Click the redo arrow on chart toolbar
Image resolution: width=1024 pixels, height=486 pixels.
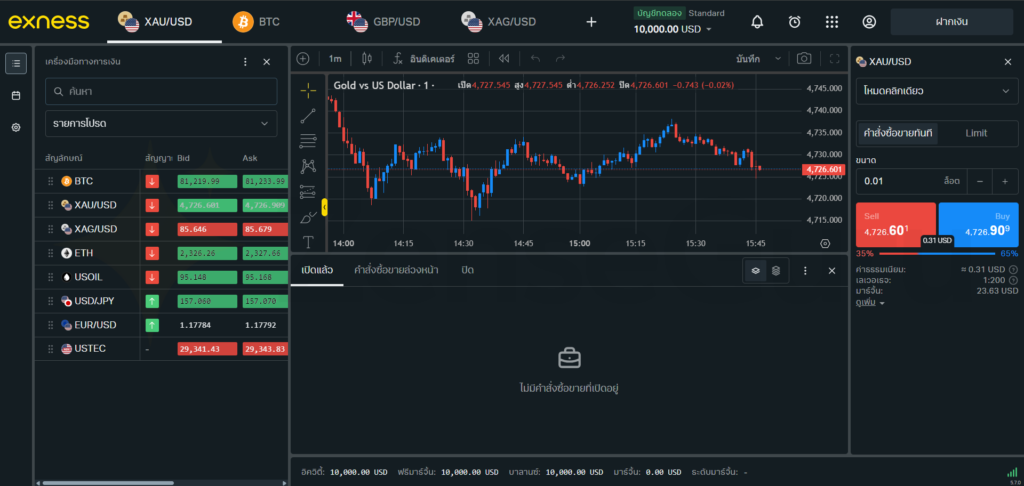(560, 59)
